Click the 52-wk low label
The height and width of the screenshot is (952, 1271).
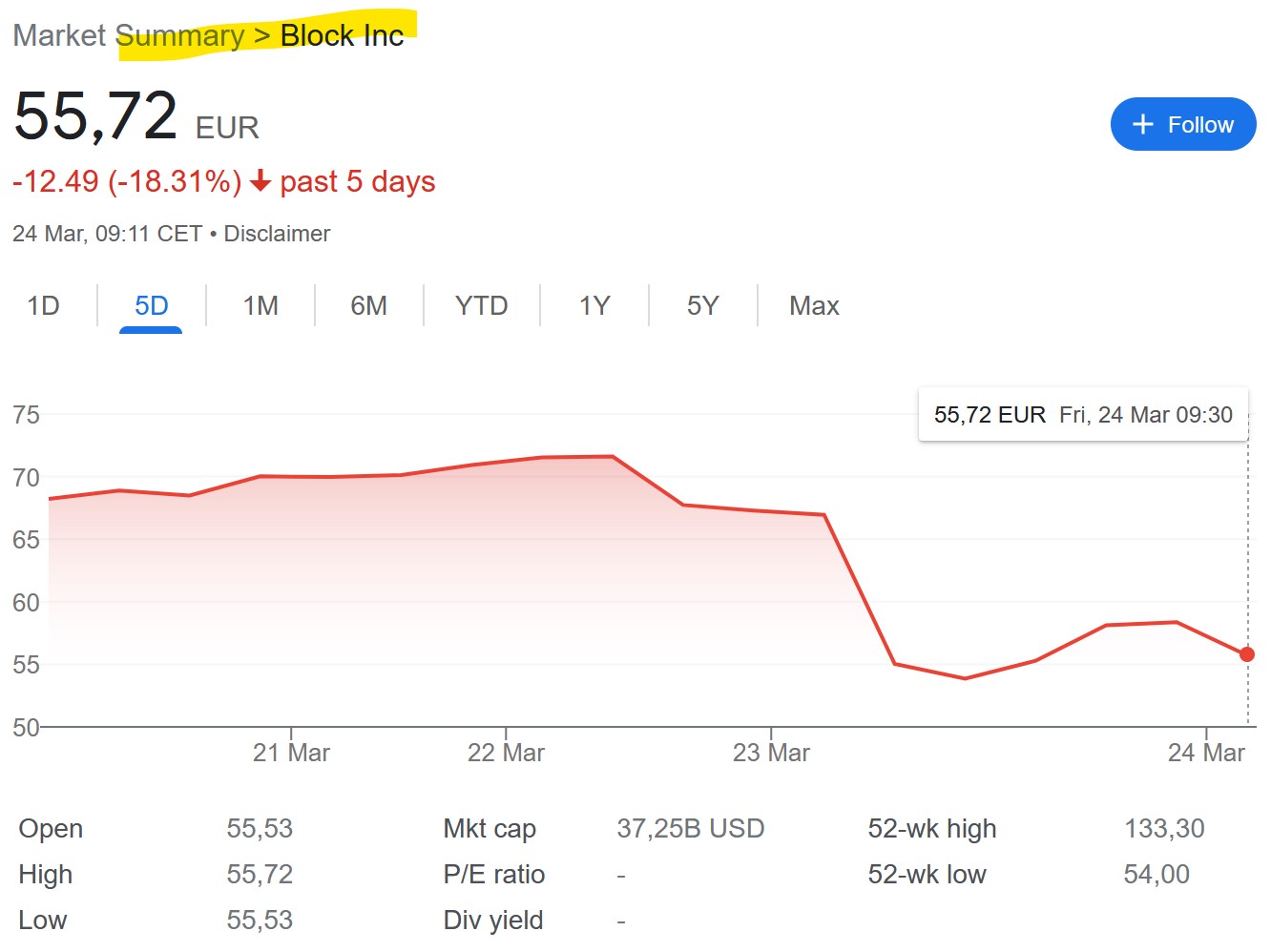(927, 874)
